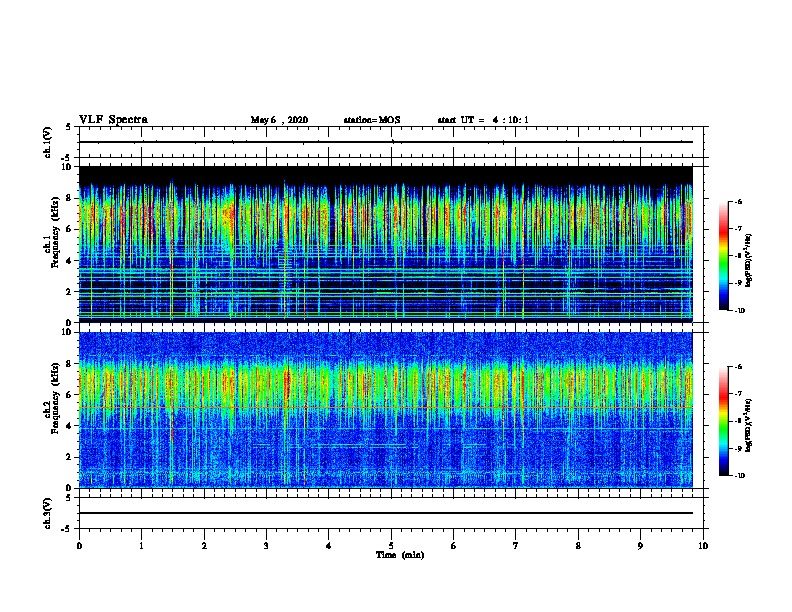Click the upper color bar's log(PSD) units label

click(749, 261)
